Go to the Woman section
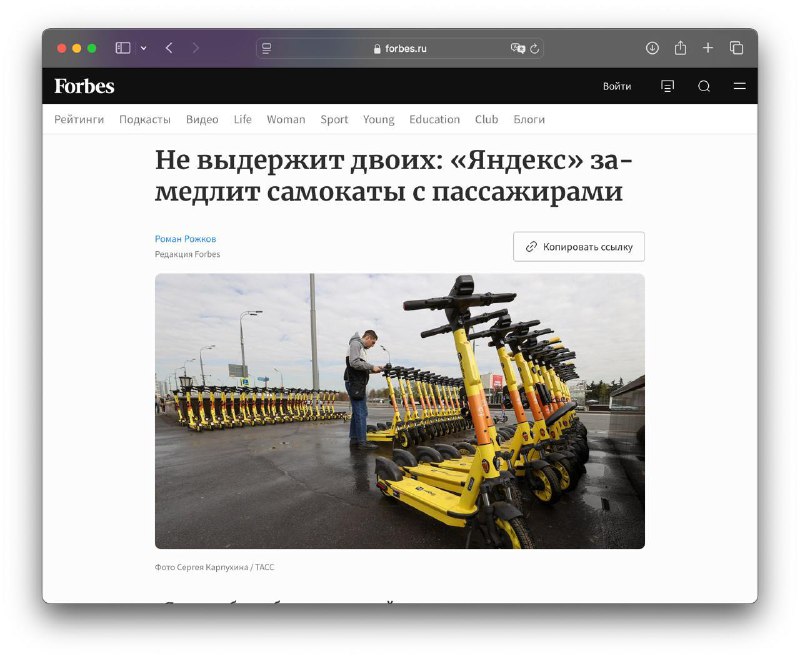This screenshot has height=659, width=800. coord(286,119)
